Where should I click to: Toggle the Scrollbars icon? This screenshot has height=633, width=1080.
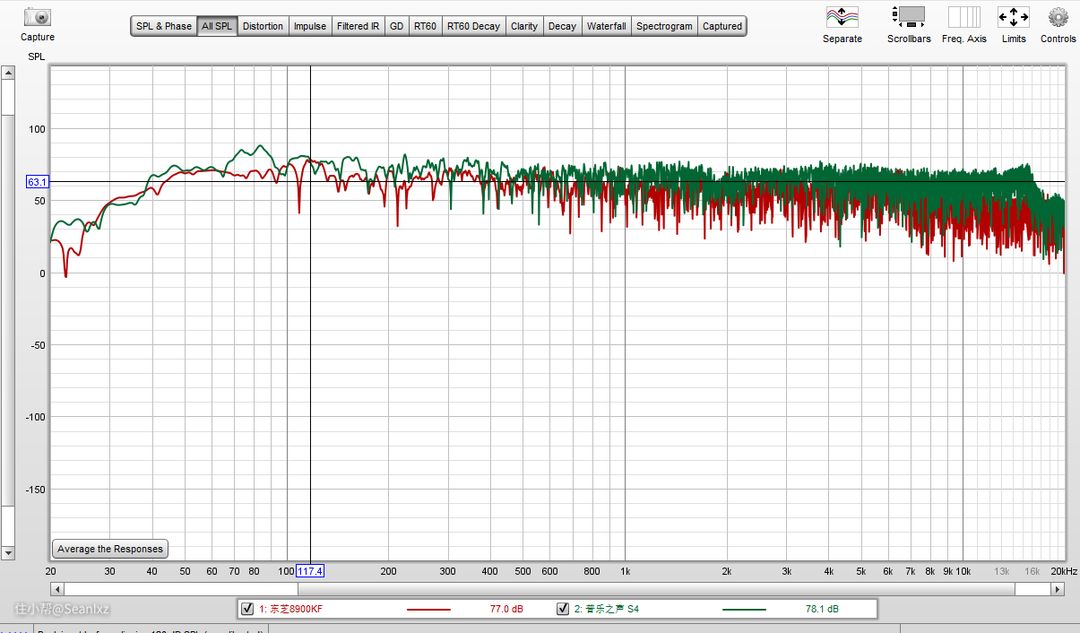908,17
